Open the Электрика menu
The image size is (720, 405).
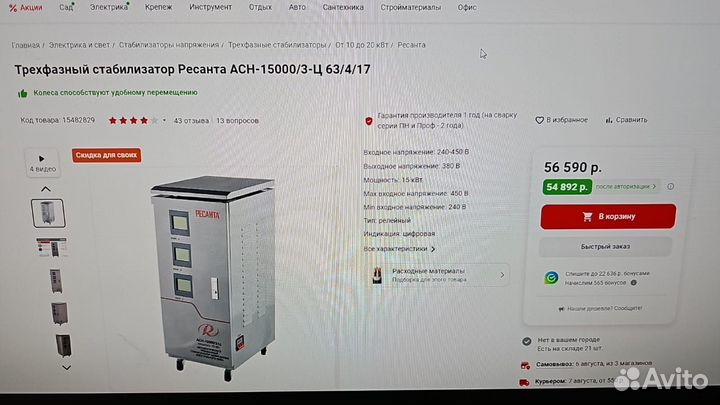(x=109, y=7)
